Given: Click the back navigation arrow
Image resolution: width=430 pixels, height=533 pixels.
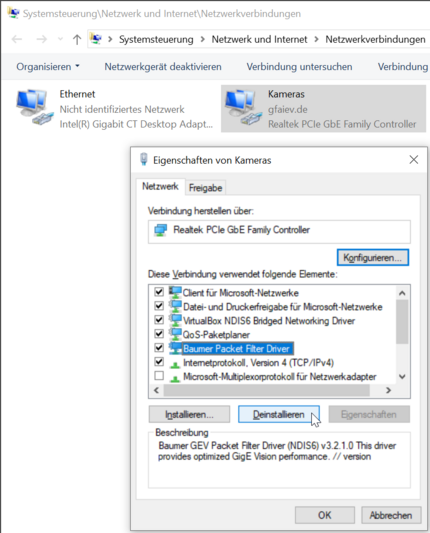Looking at the screenshot, I should (17, 39).
